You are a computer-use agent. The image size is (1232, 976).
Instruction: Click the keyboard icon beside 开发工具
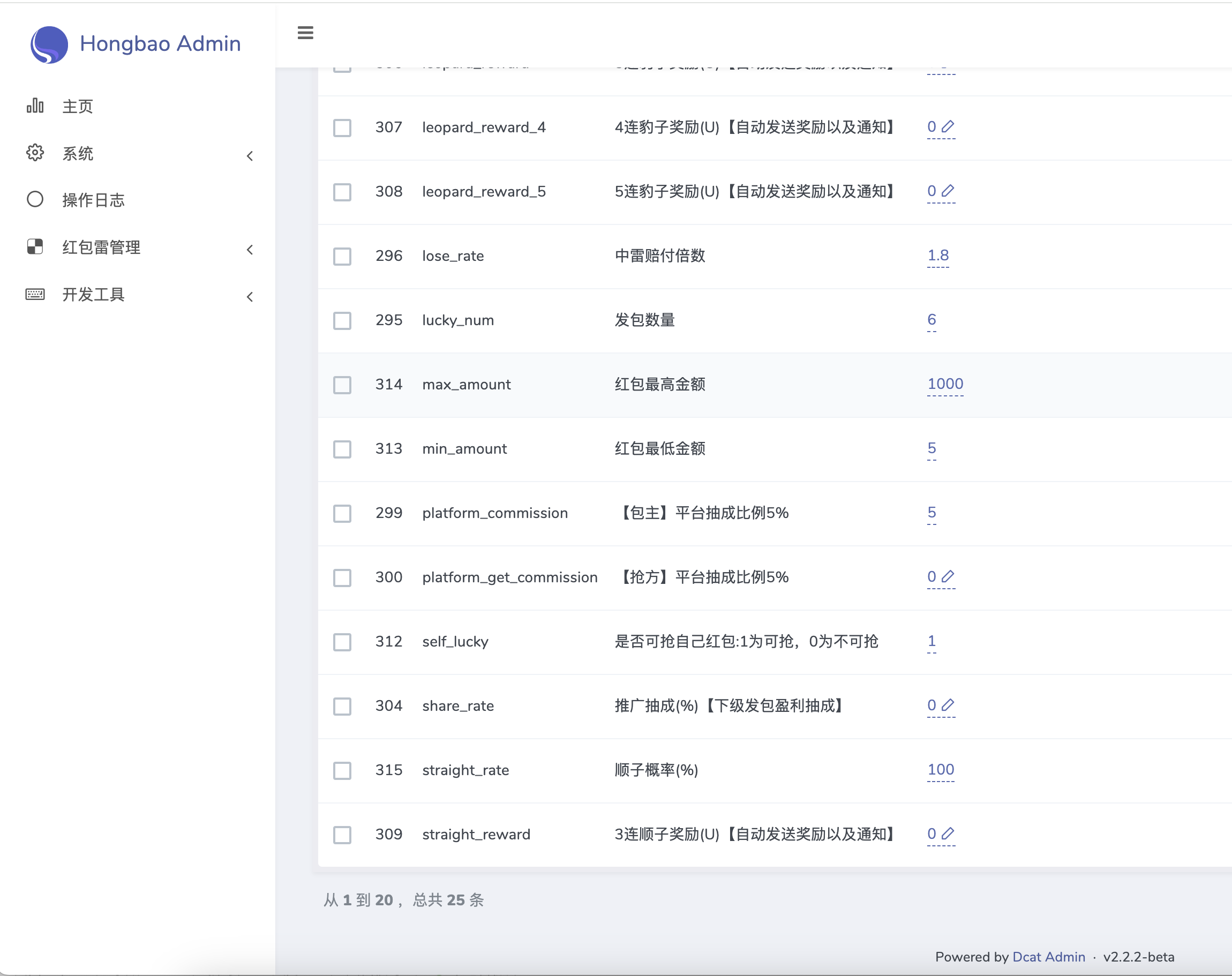point(35,294)
